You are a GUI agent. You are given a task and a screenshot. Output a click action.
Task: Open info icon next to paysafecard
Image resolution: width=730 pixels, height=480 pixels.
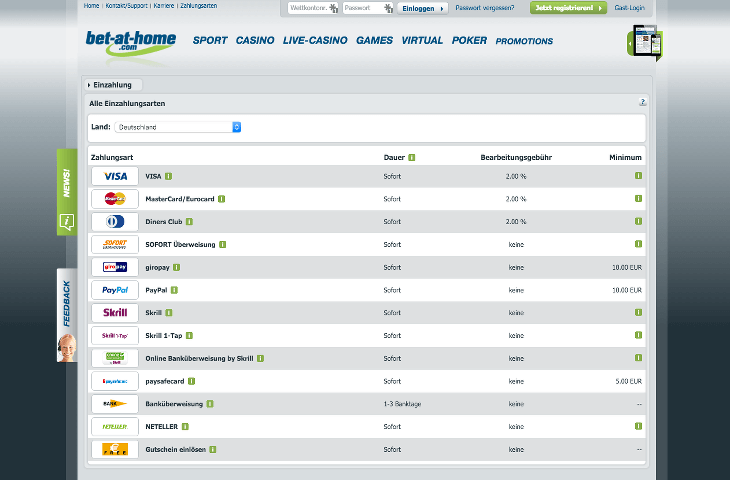191,381
